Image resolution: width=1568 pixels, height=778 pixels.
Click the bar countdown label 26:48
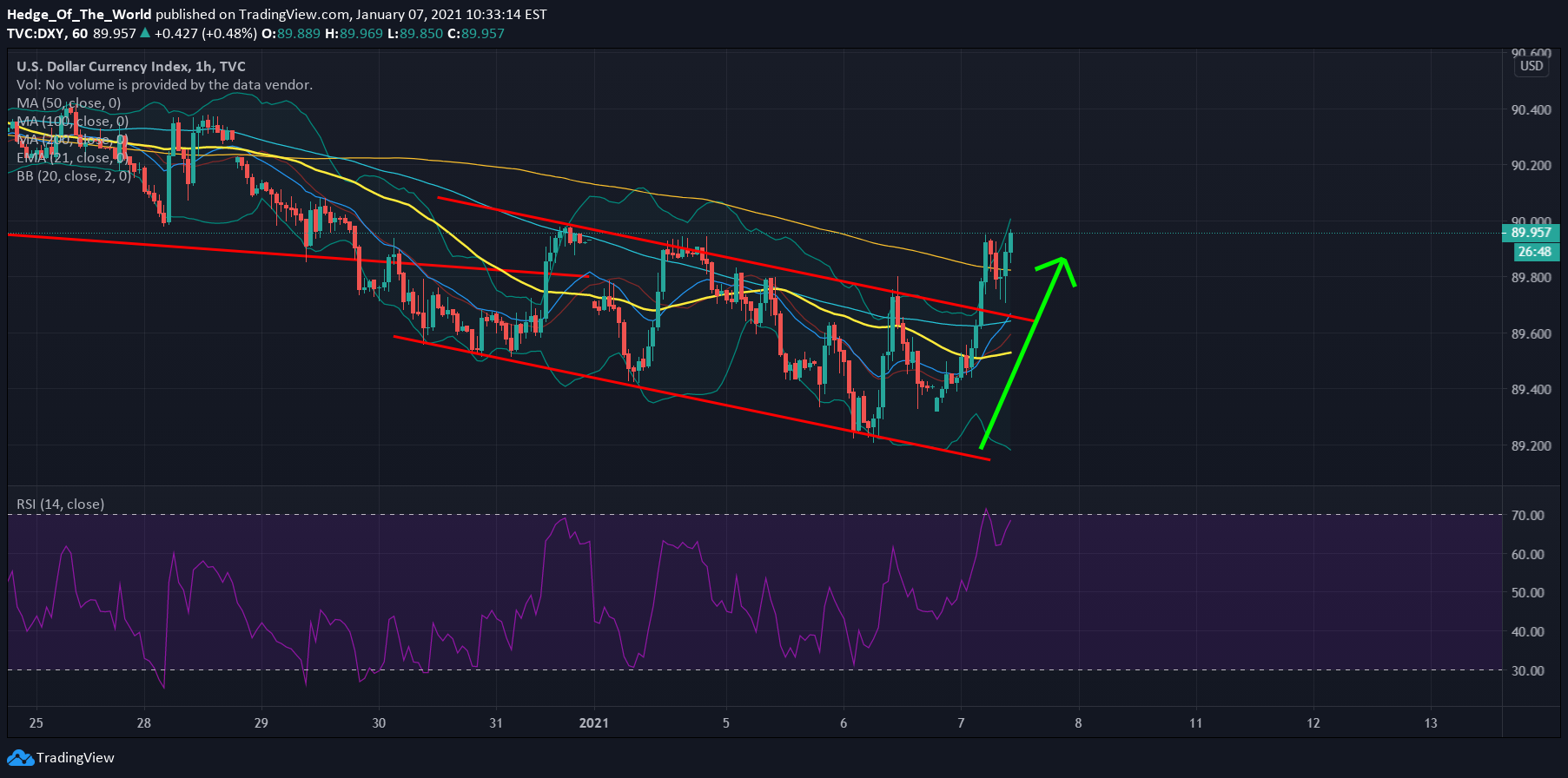coord(1535,252)
